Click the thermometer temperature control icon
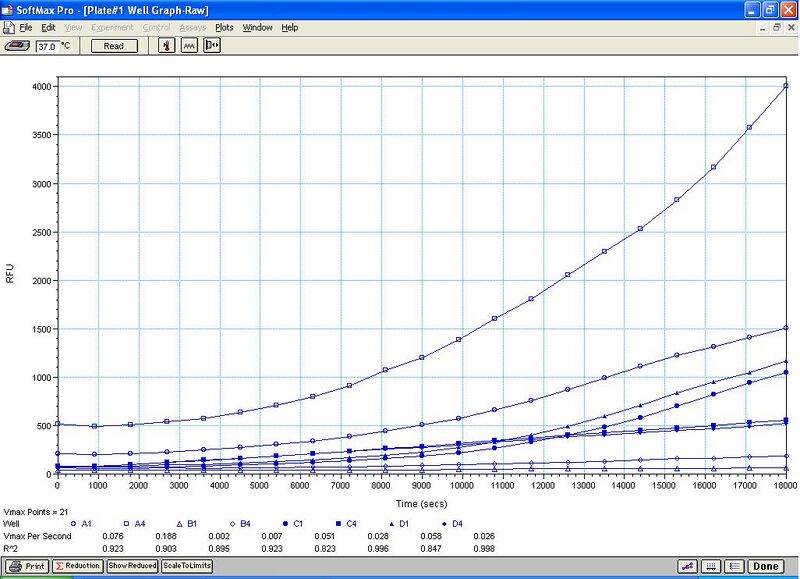 (167, 46)
